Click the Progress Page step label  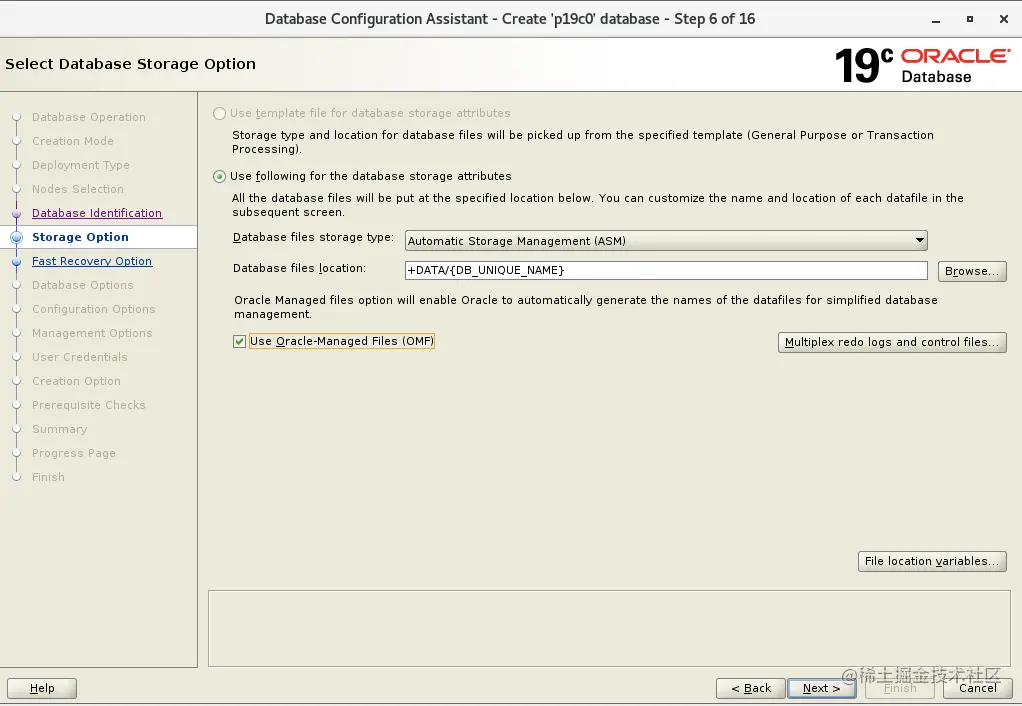click(74, 454)
